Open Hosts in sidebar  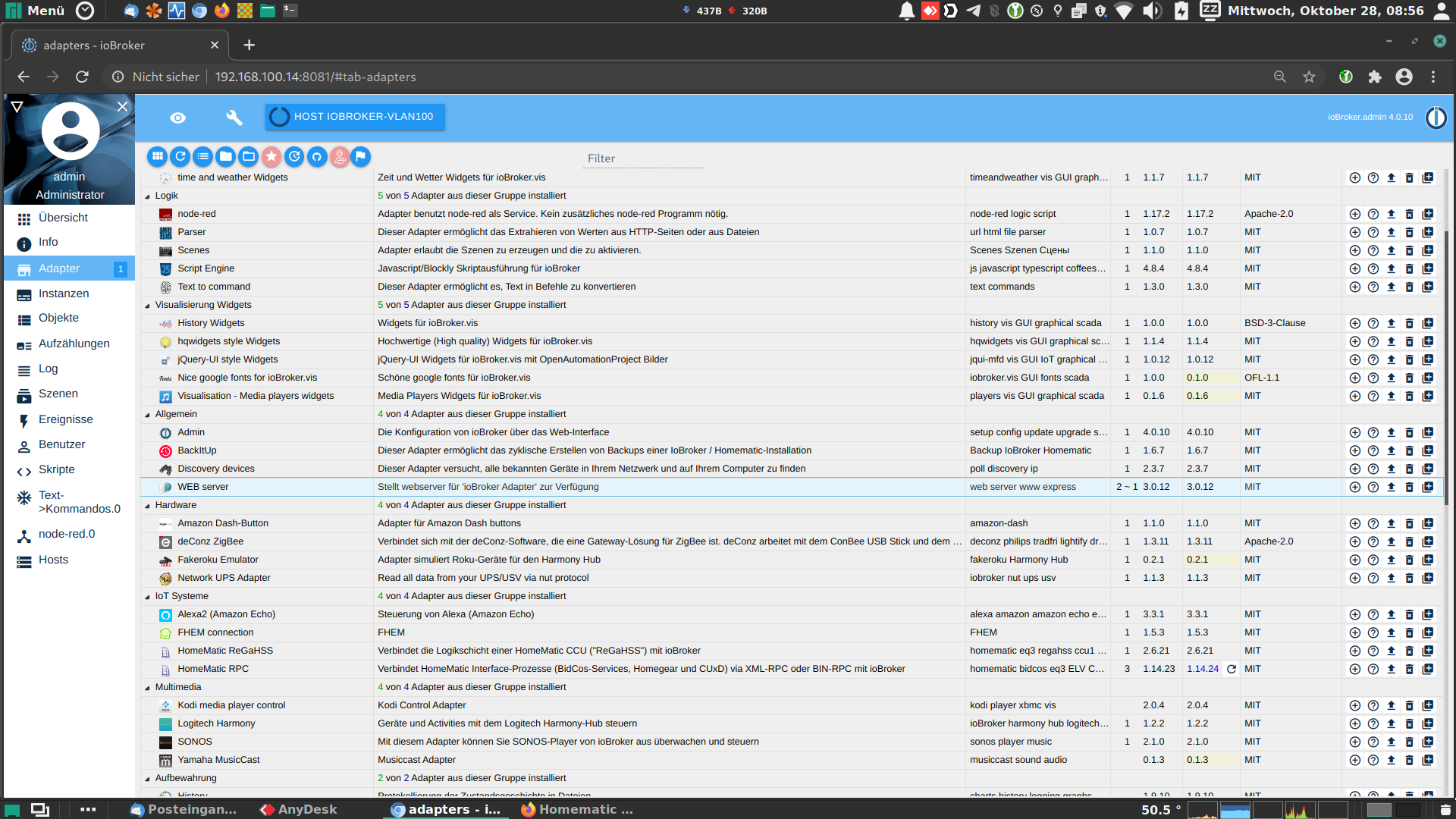pos(53,560)
